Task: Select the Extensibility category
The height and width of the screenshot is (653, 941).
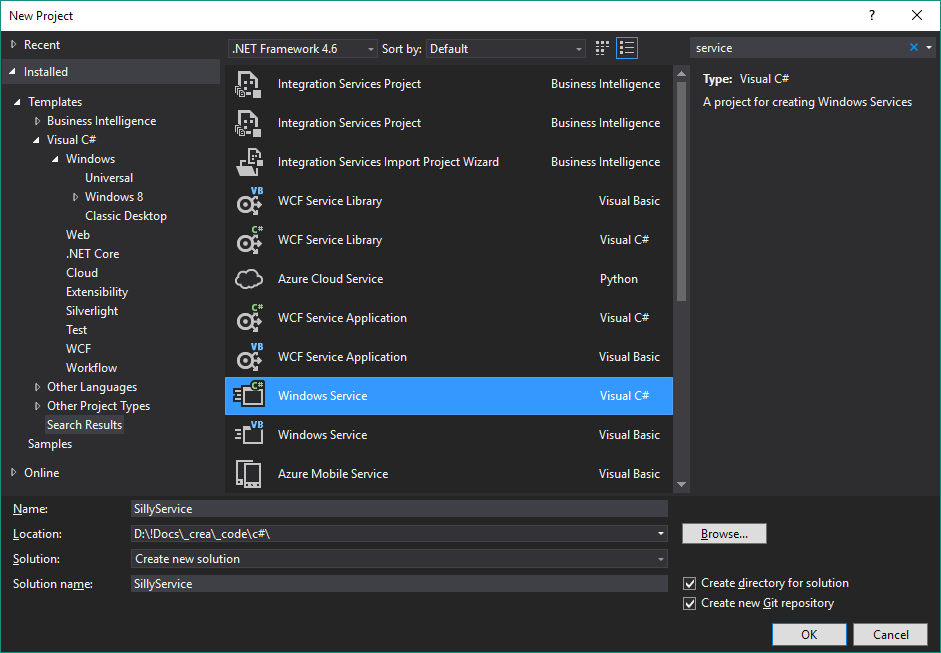Action: tap(97, 292)
